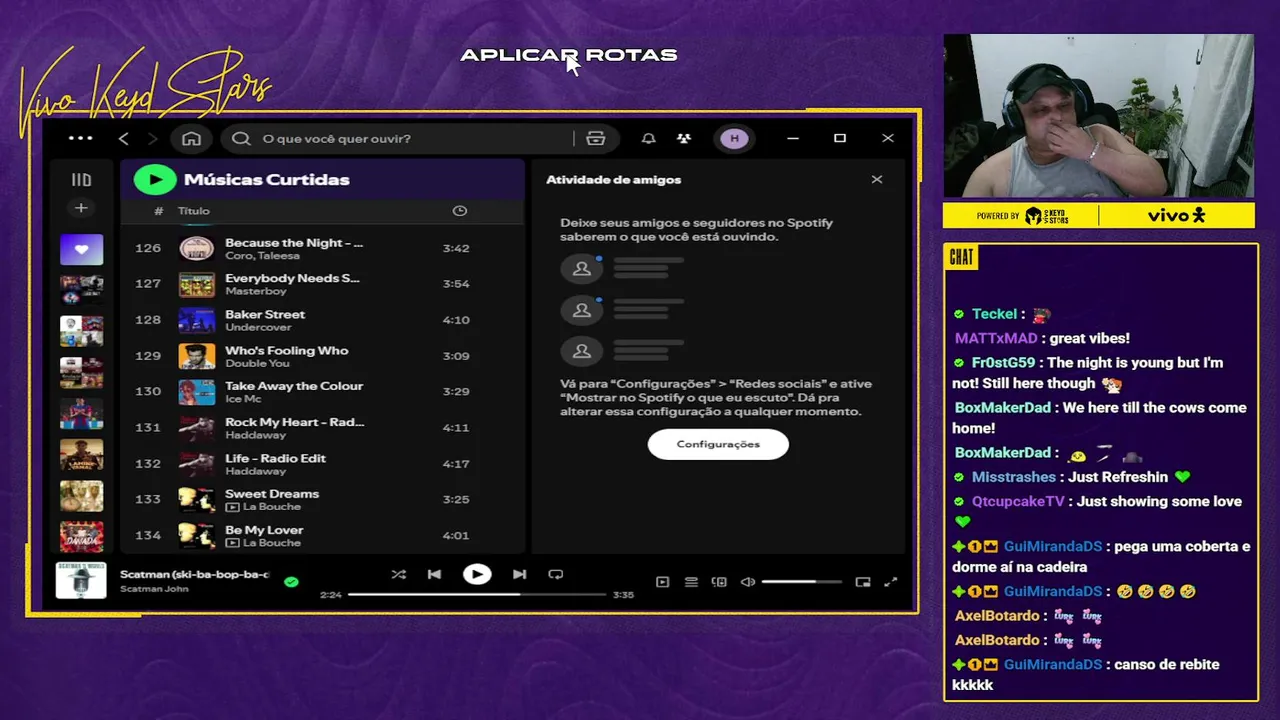This screenshot has height=720, width=1280.
Task: Open the Spotify three-dots menu
Action: [80, 138]
